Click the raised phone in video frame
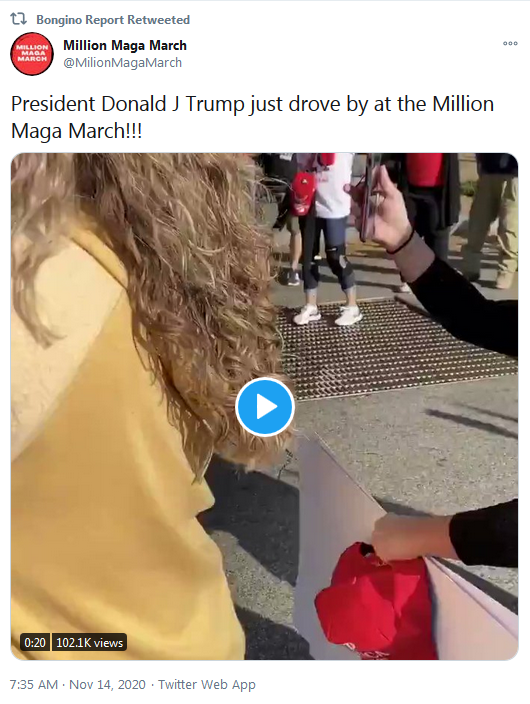Screen dimensions: 530x704 pyautogui.click(x=369, y=198)
